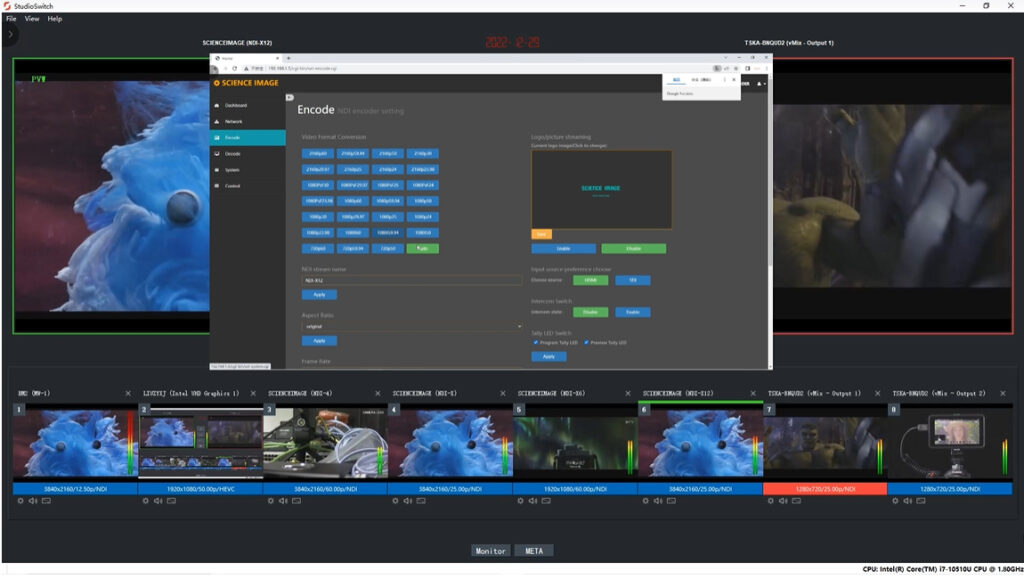Open settings gear for source 4
Screen dimensions: 1024x579
coord(395,501)
